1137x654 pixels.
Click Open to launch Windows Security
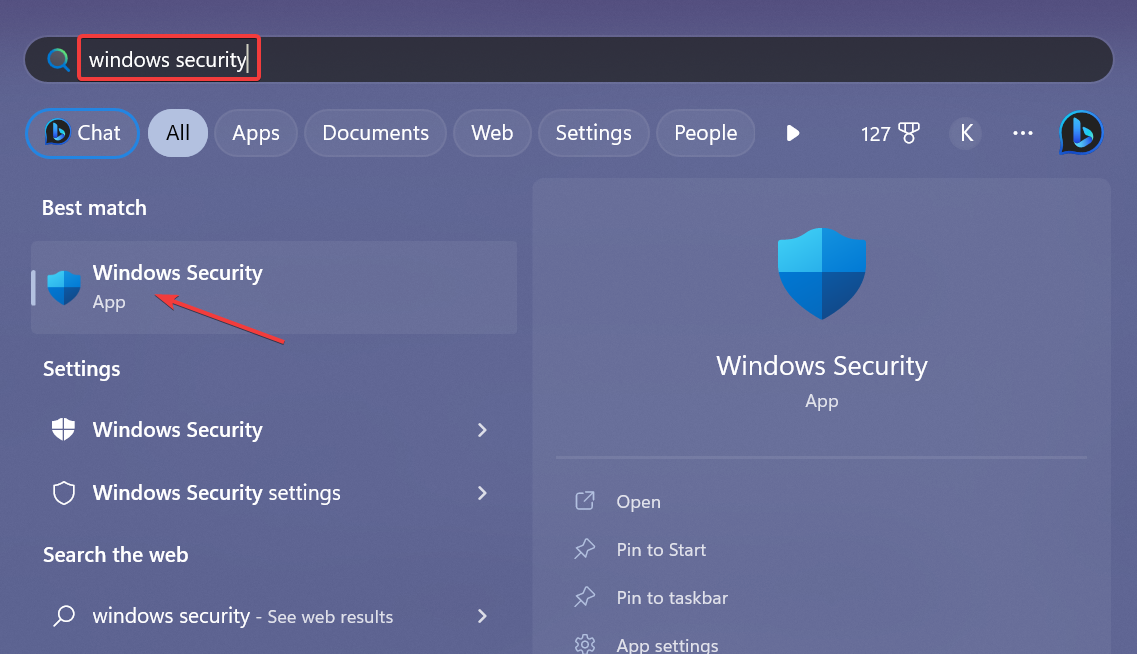click(638, 501)
